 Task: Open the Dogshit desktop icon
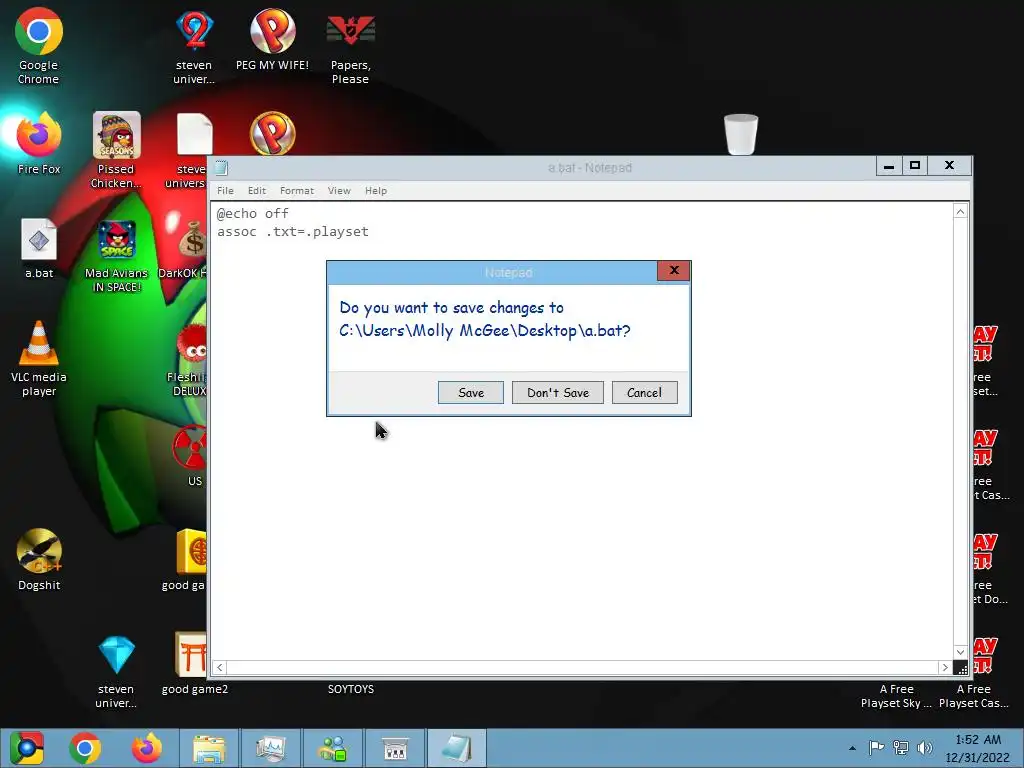[x=39, y=560]
